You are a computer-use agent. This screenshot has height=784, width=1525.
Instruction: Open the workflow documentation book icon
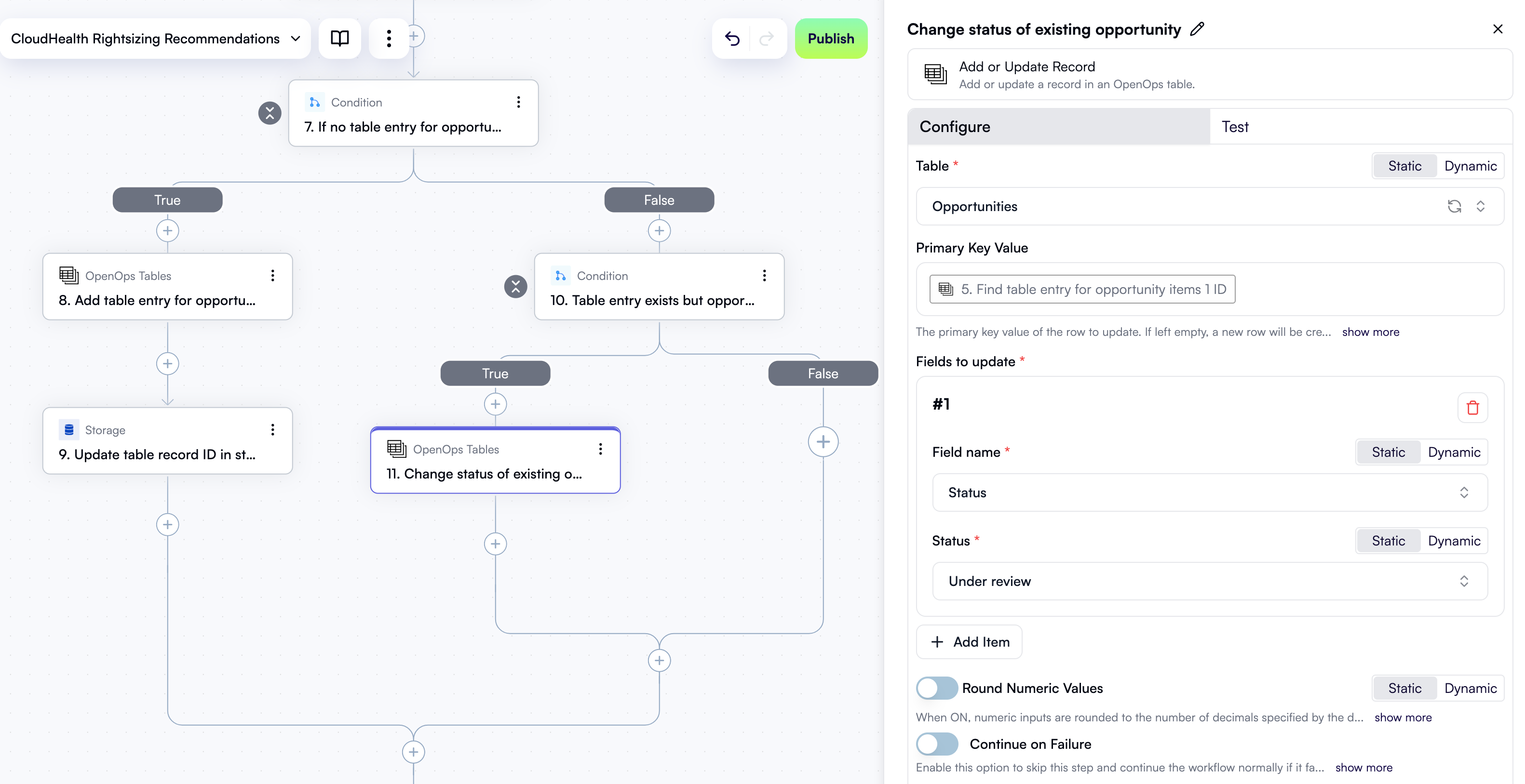click(x=339, y=38)
